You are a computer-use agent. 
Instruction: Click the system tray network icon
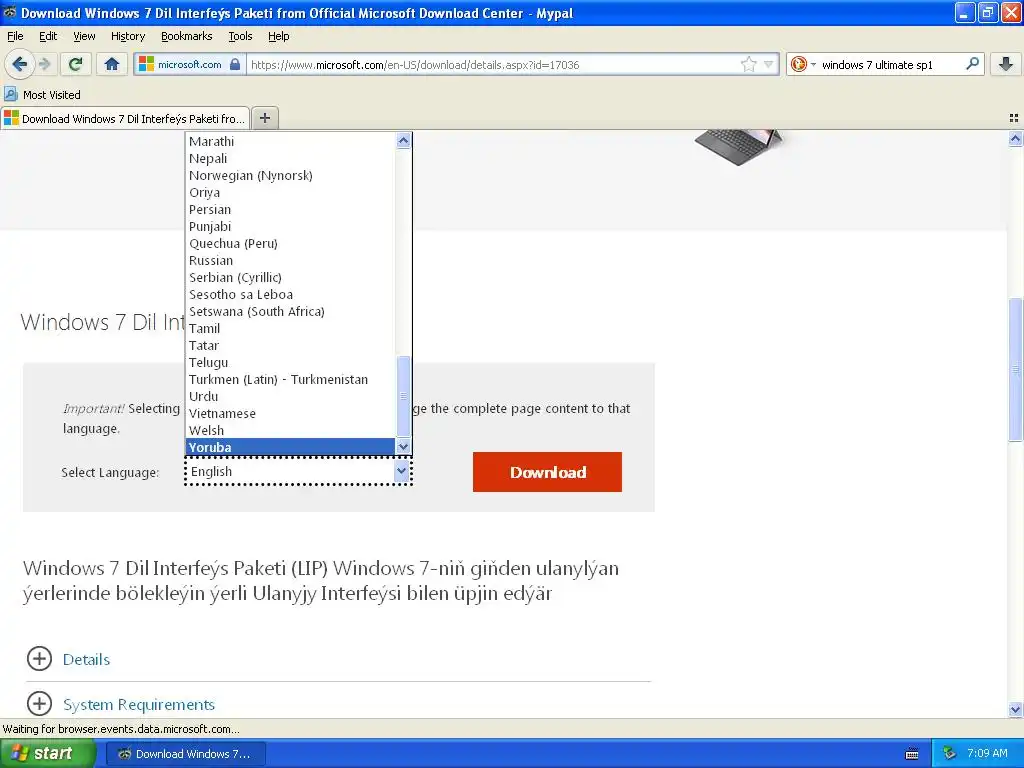click(949, 753)
